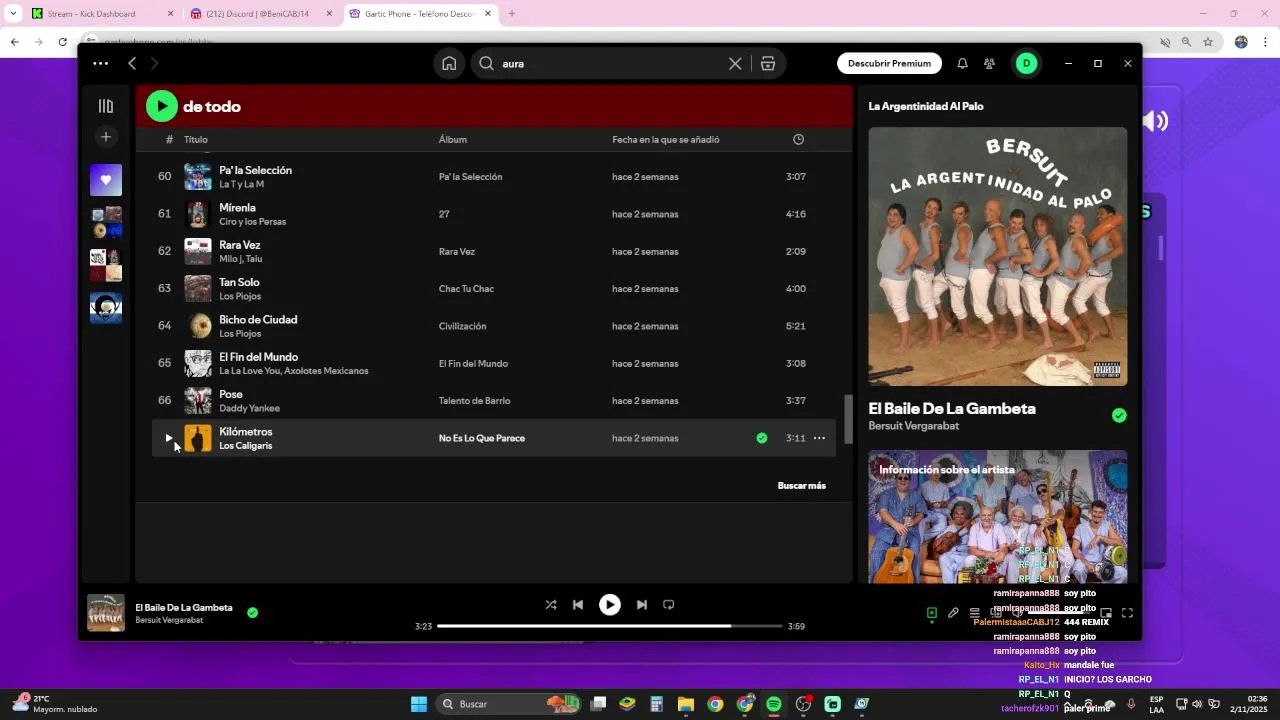Toggle repeat
The width and height of the screenshot is (1280, 720).
(x=669, y=605)
